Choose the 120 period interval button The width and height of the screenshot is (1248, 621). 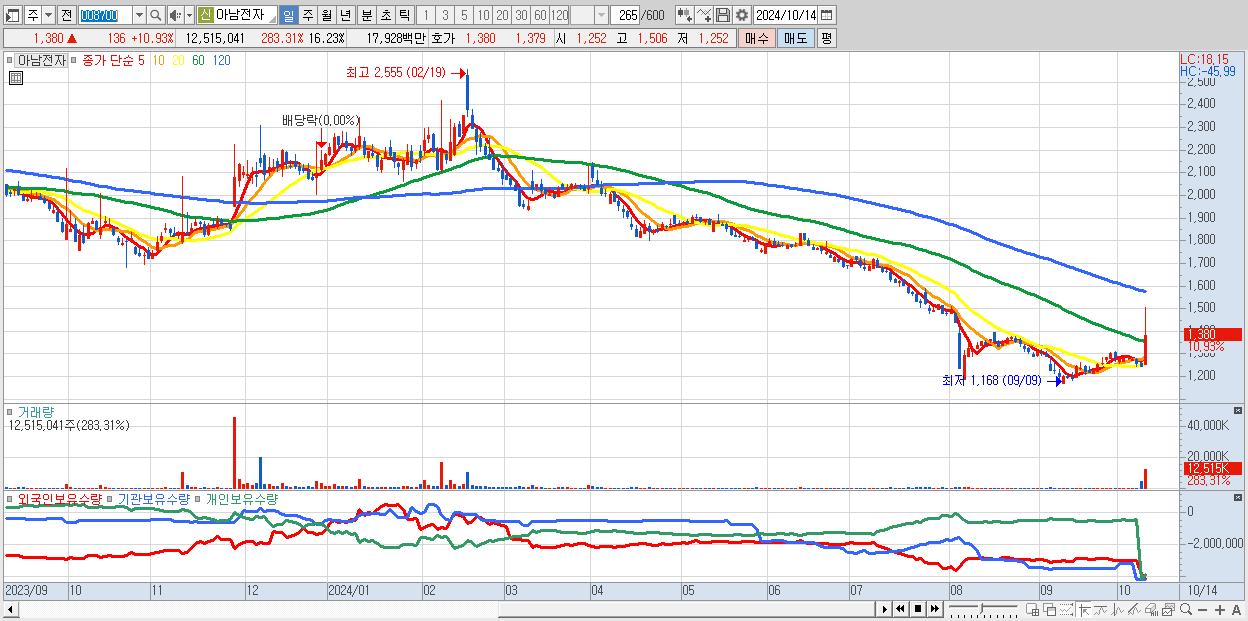(x=559, y=15)
